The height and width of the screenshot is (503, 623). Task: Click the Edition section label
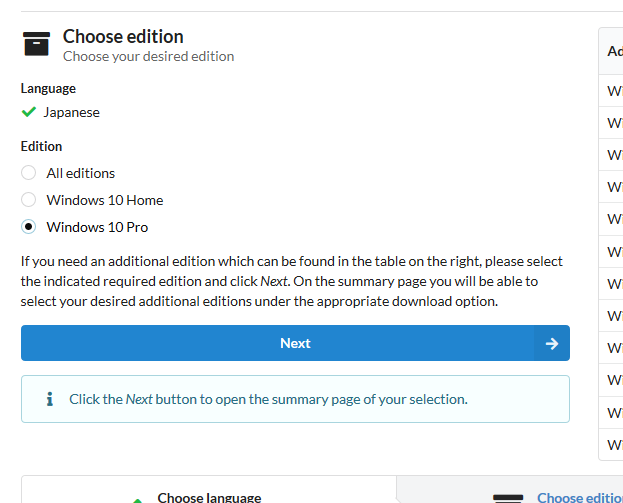(x=41, y=146)
